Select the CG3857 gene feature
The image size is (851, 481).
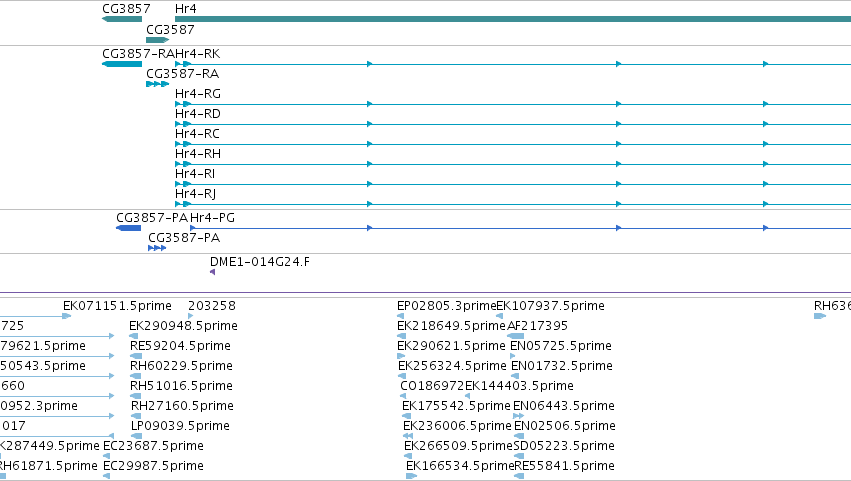coord(122,19)
